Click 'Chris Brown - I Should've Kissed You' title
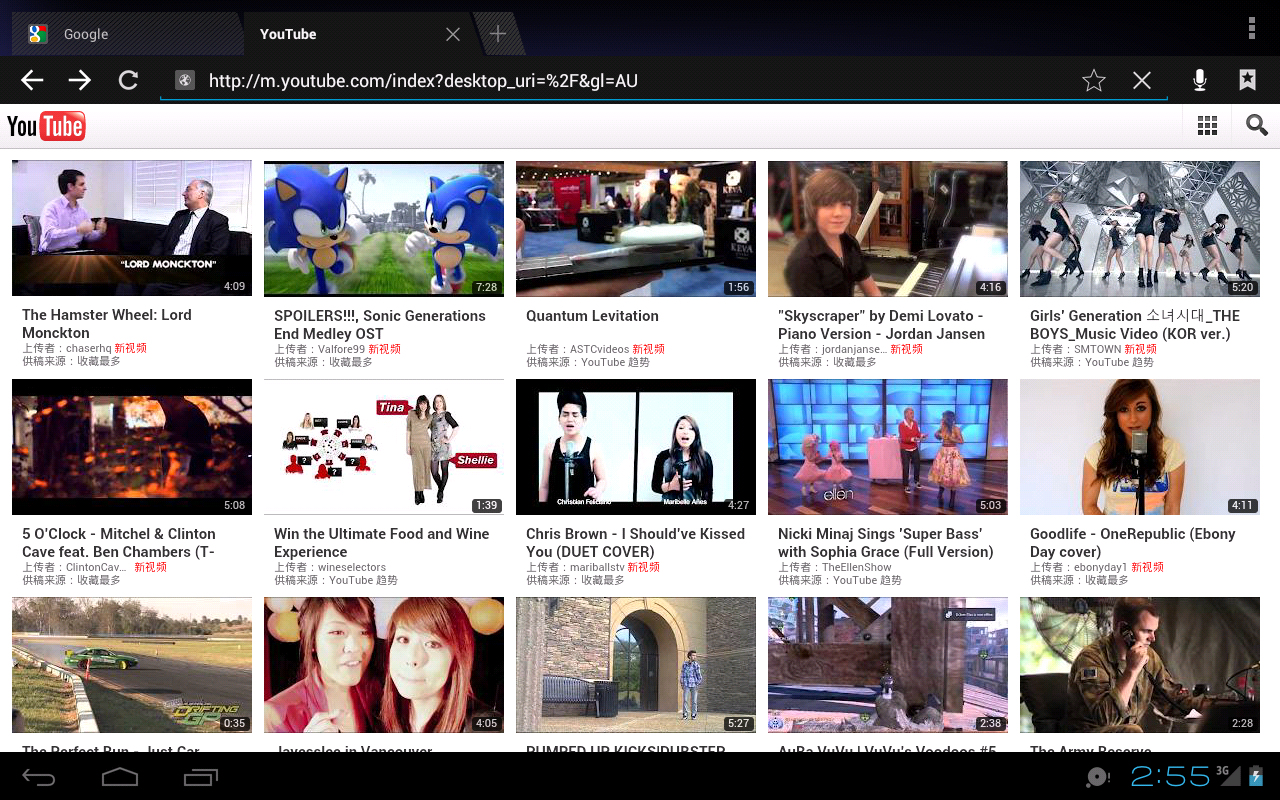This screenshot has height=800, width=1280. coord(635,543)
